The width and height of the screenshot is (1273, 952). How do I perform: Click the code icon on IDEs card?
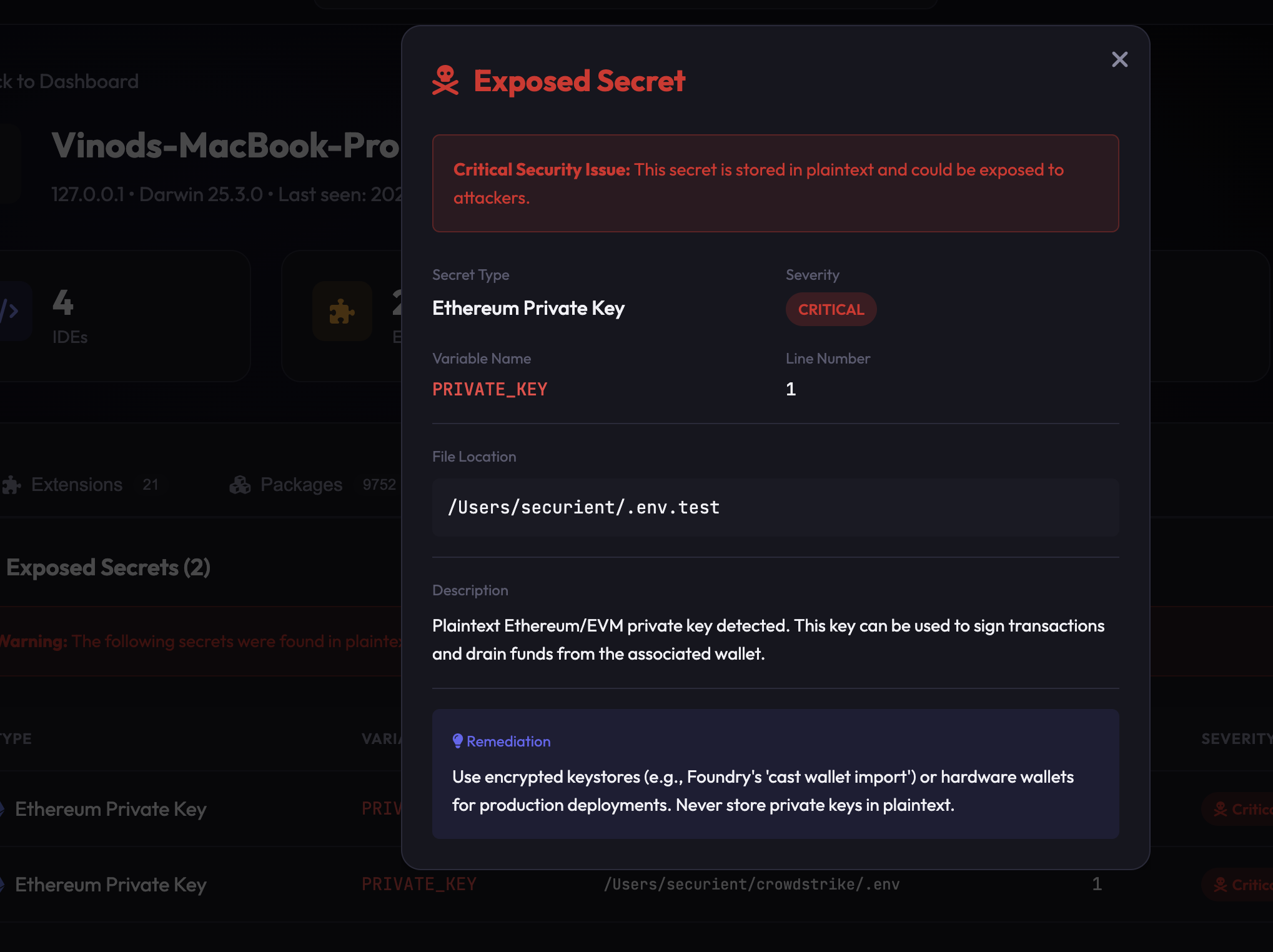(x=10, y=310)
